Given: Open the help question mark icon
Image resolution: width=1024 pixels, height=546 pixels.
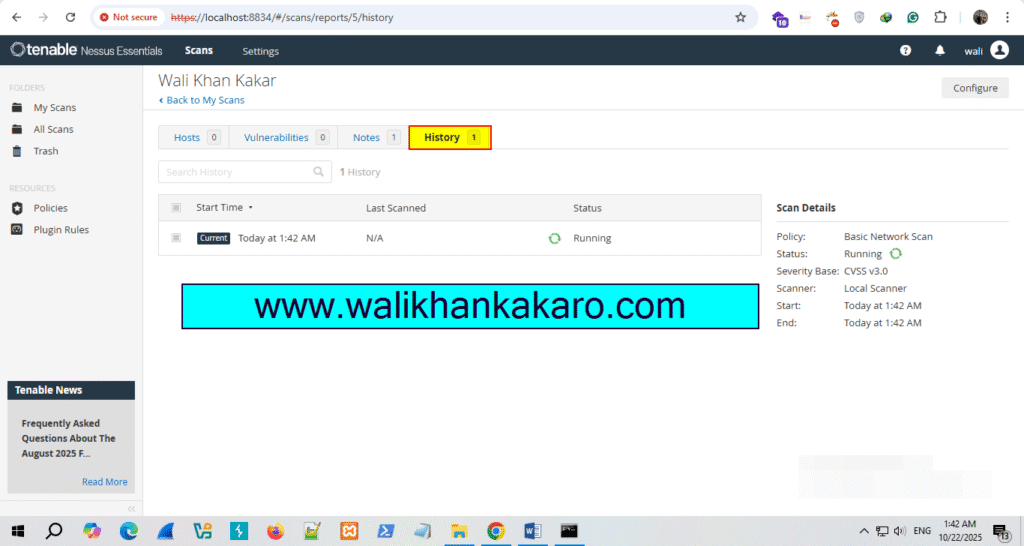Looking at the screenshot, I should (x=905, y=50).
